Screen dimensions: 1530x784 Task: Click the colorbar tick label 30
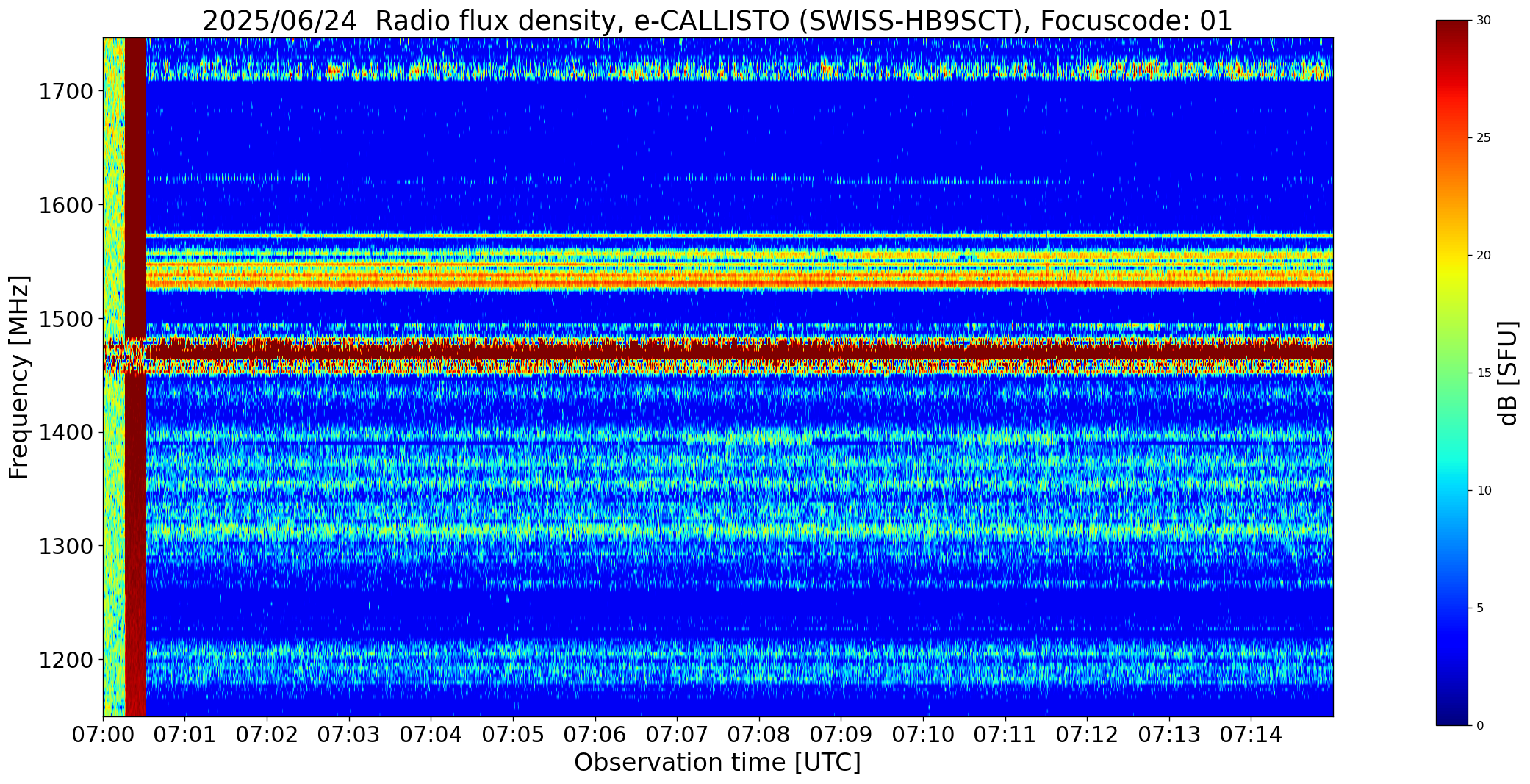[x=1484, y=21]
